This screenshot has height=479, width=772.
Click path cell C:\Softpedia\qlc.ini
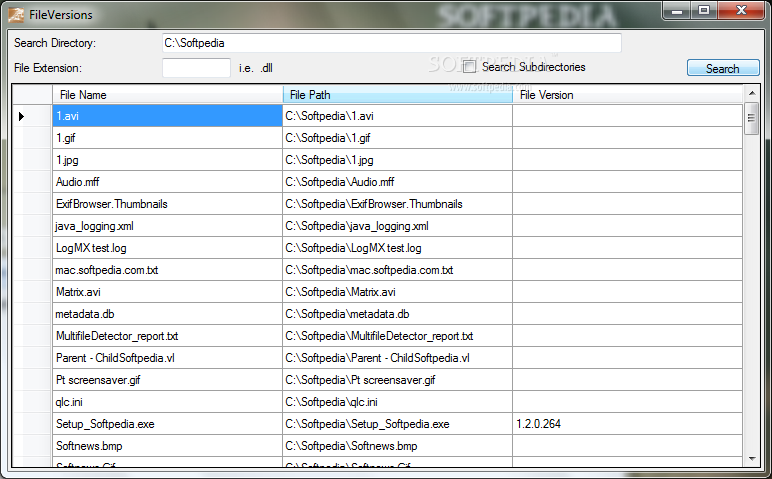click(397, 402)
